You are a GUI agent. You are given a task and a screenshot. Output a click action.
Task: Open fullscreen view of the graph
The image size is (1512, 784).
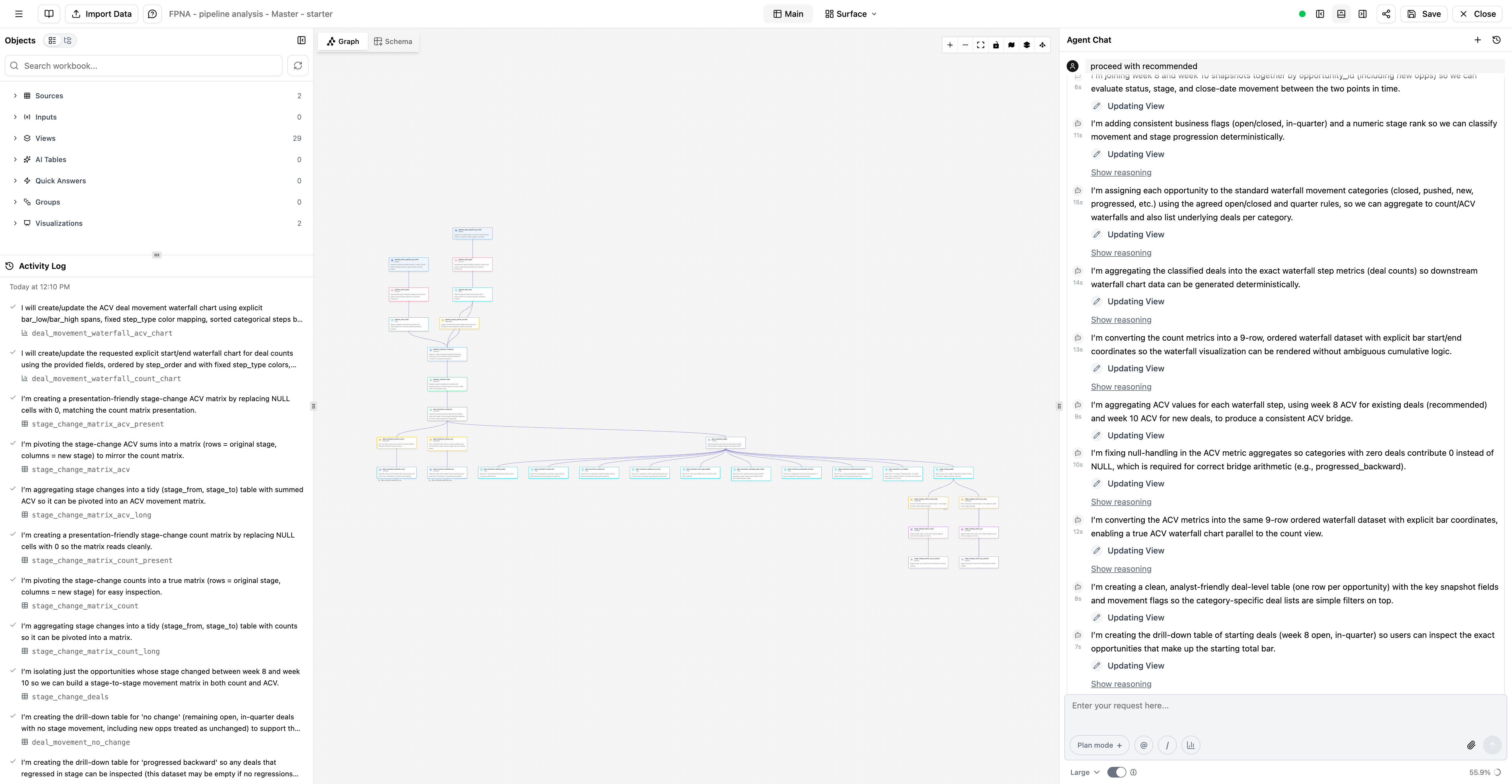click(x=980, y=45)
